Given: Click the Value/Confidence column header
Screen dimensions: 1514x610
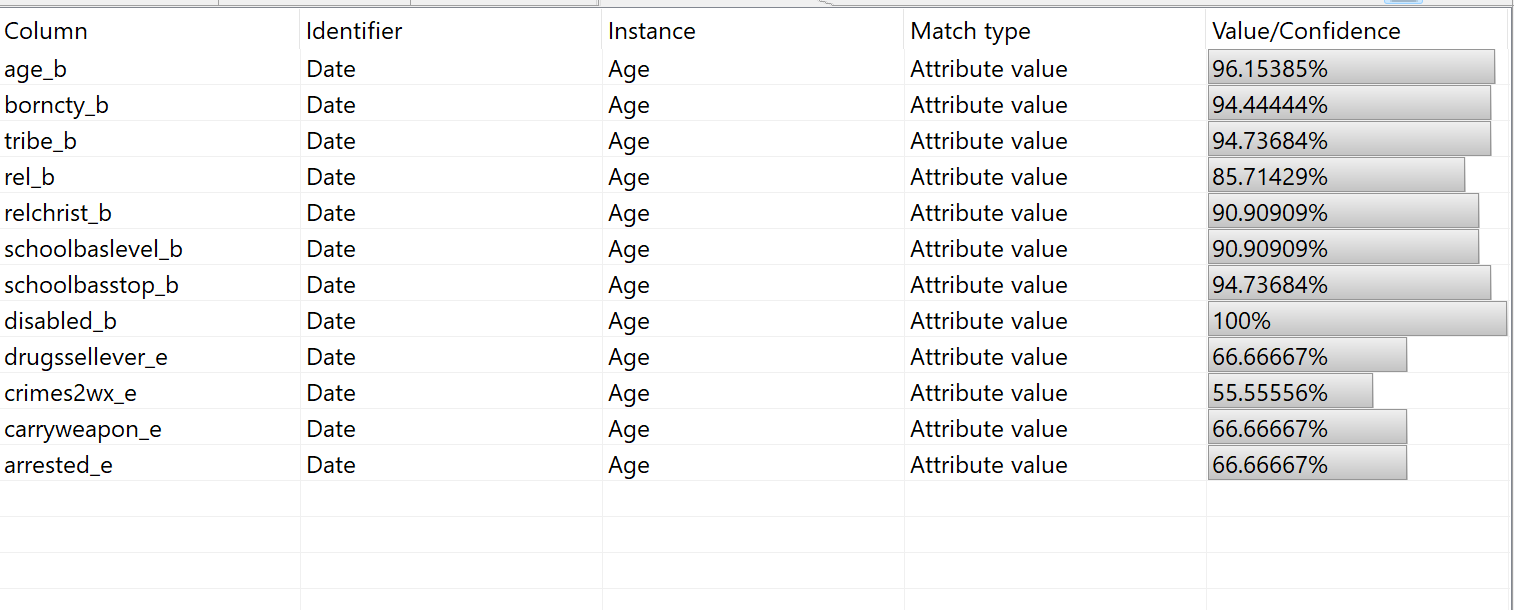Looking at the screenshot, I should tap(1305, 31).
